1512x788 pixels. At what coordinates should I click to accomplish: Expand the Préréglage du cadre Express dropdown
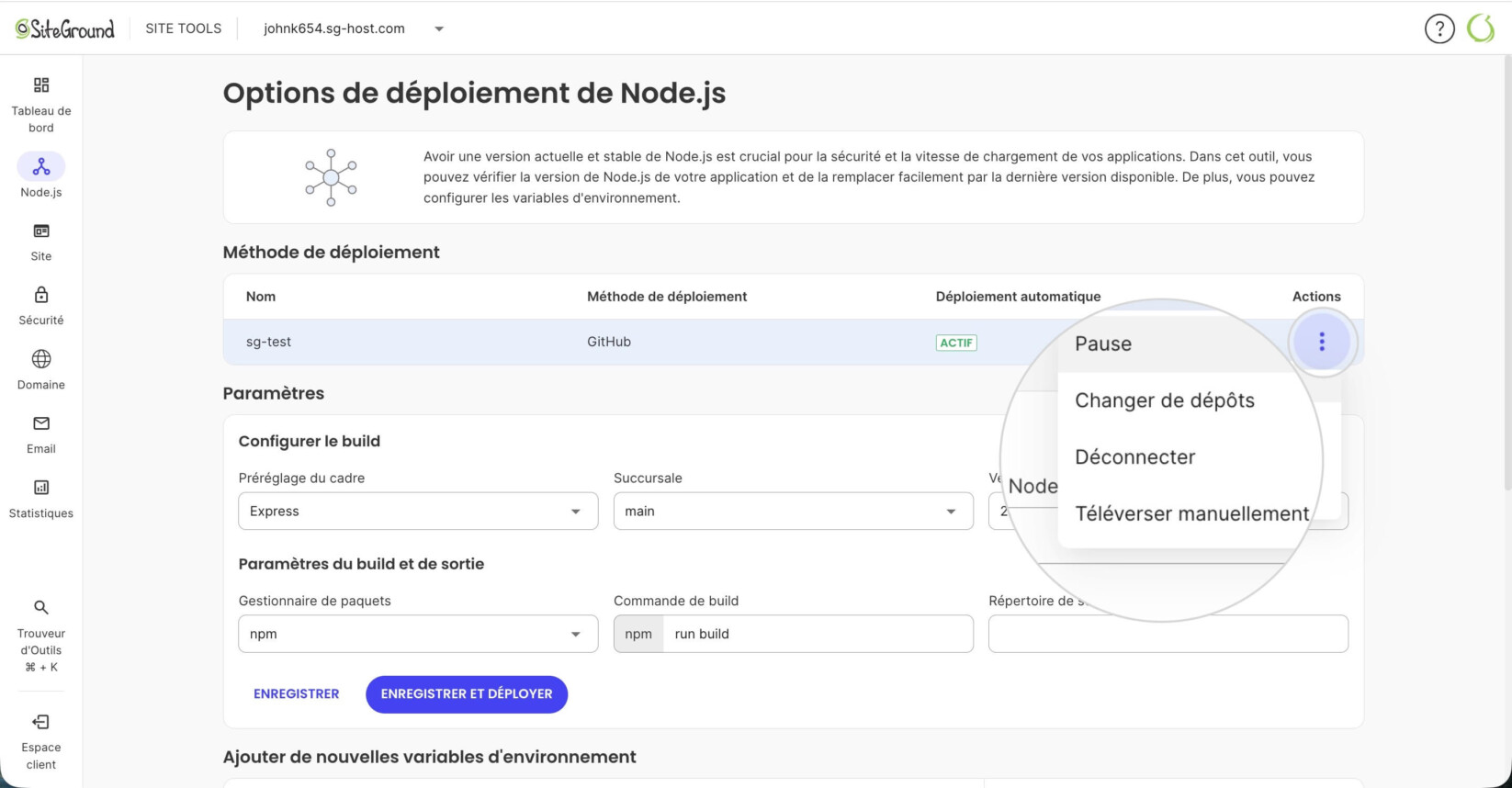(418, 512)
